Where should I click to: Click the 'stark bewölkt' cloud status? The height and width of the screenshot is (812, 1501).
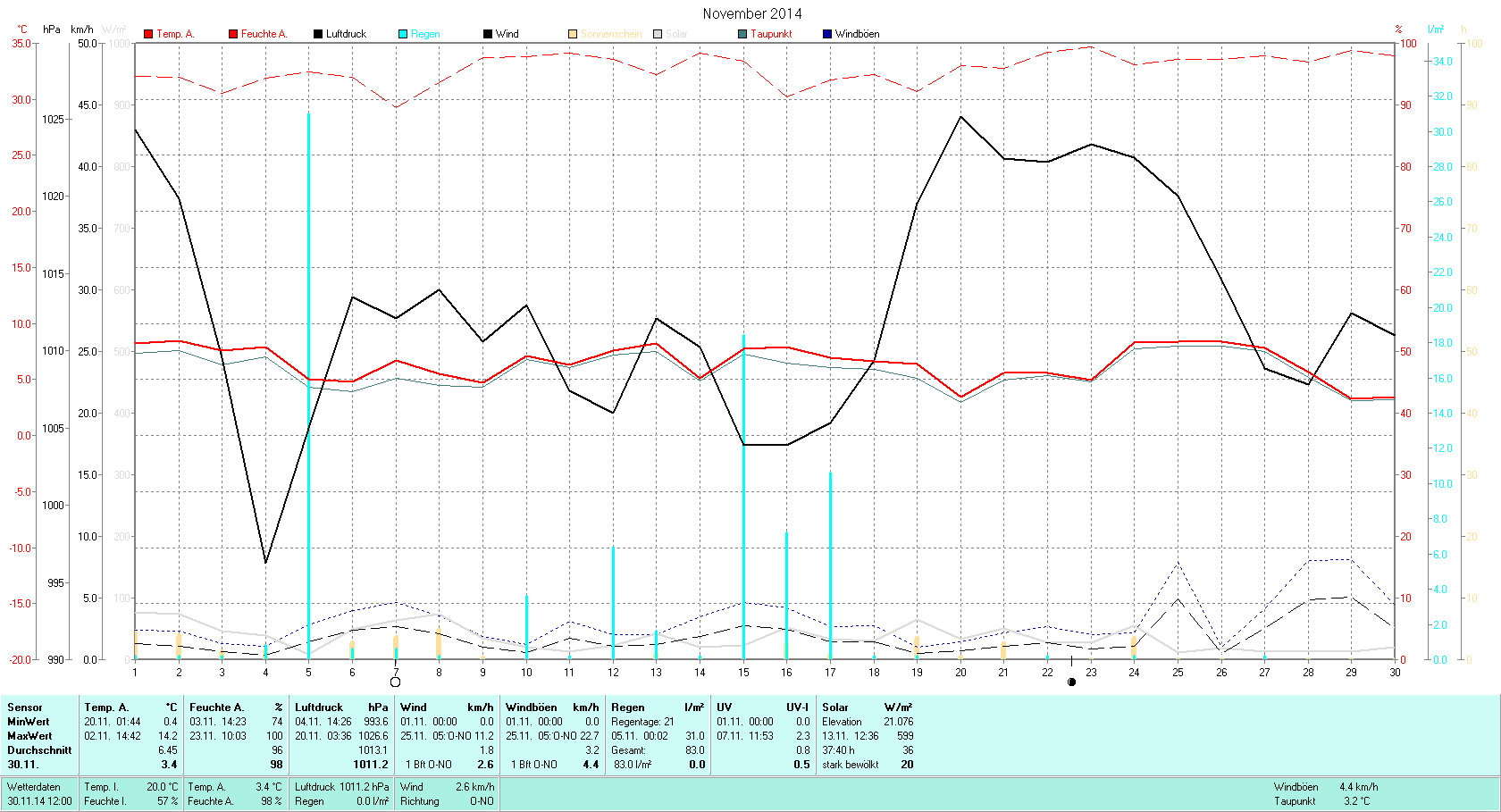tap(850, 765)
